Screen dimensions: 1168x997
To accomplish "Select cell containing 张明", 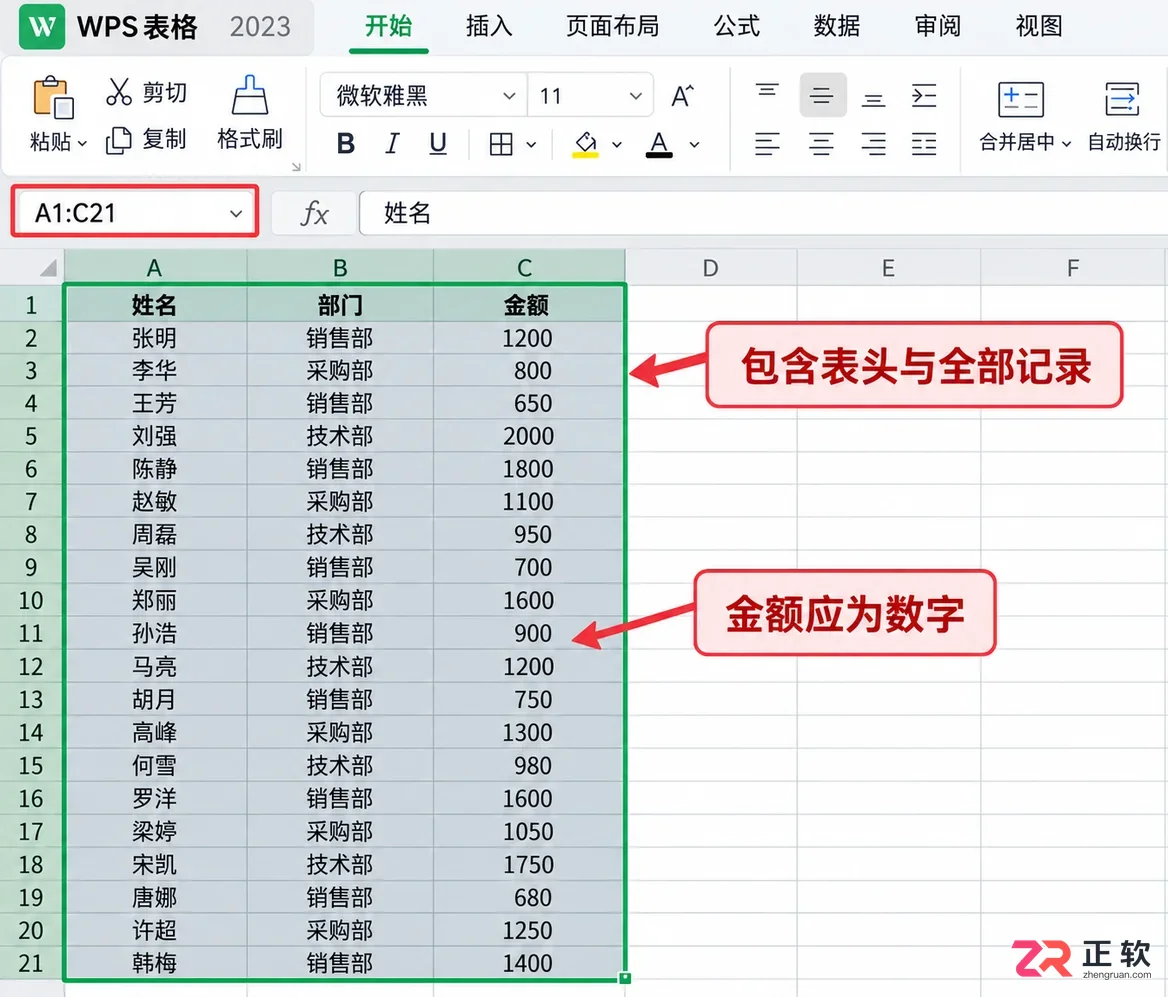I will point(155,338).
